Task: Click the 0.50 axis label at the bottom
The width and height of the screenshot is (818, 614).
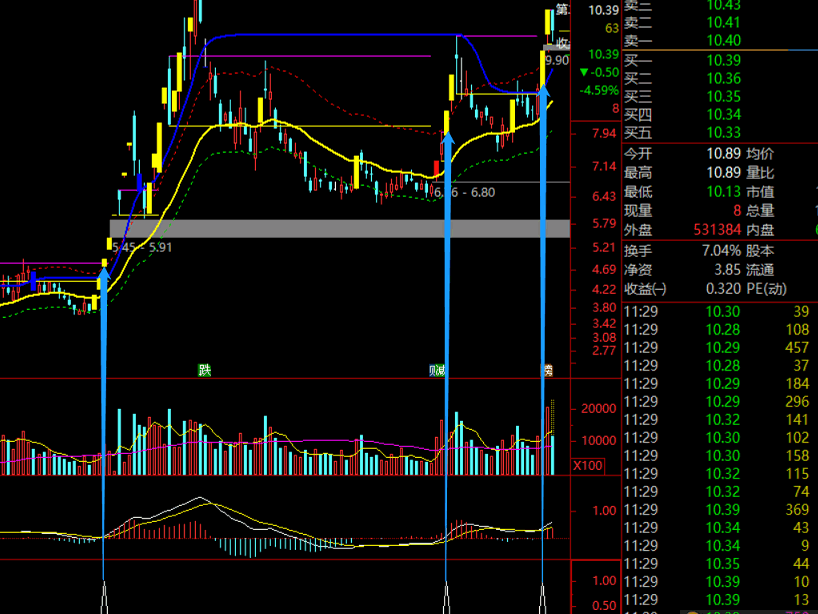Action: pyautogui.click(x=604, y=606)
